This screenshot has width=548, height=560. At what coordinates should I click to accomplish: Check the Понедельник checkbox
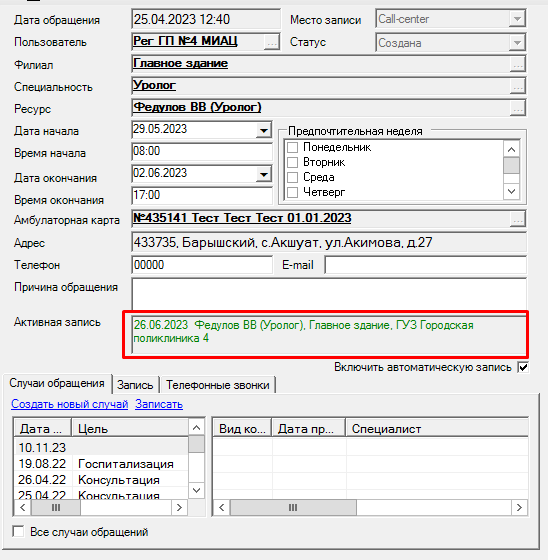click(293, 147)
